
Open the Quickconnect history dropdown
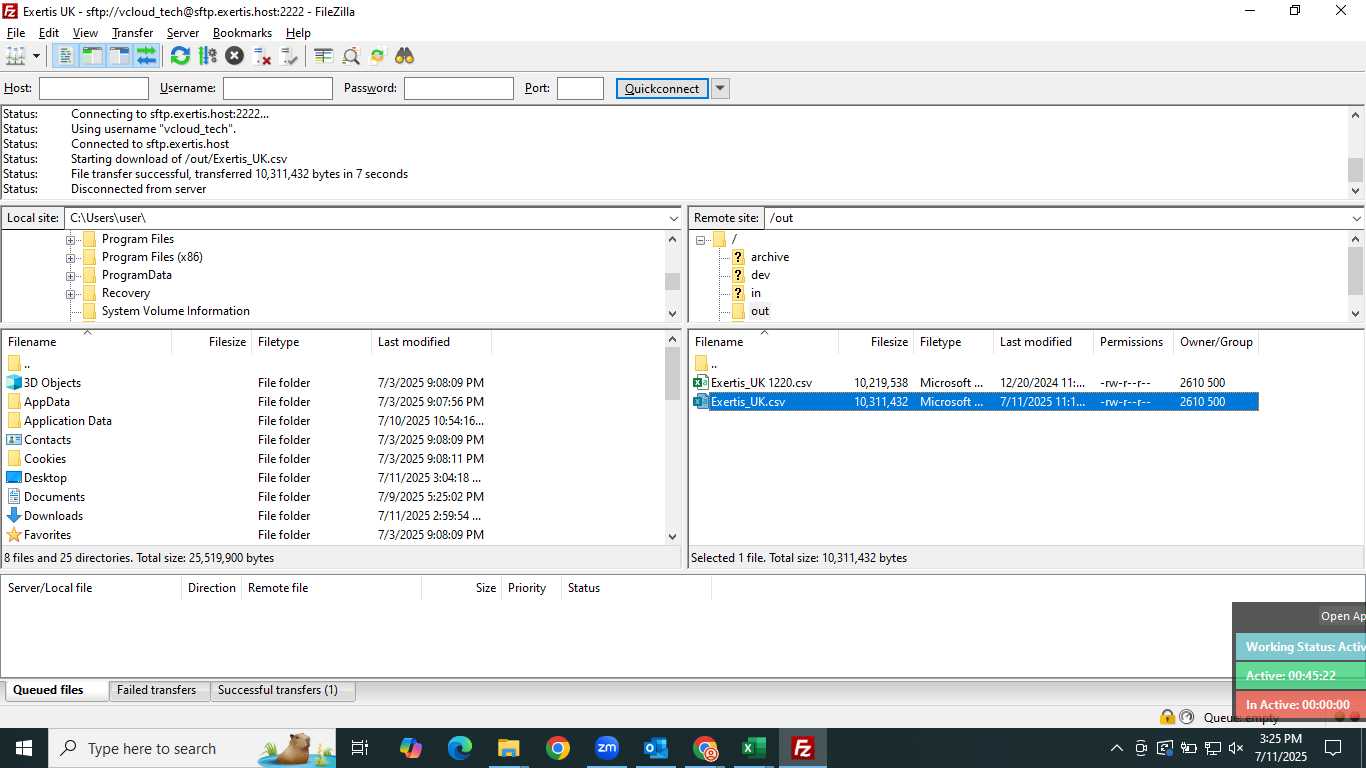tap(720, 88)
